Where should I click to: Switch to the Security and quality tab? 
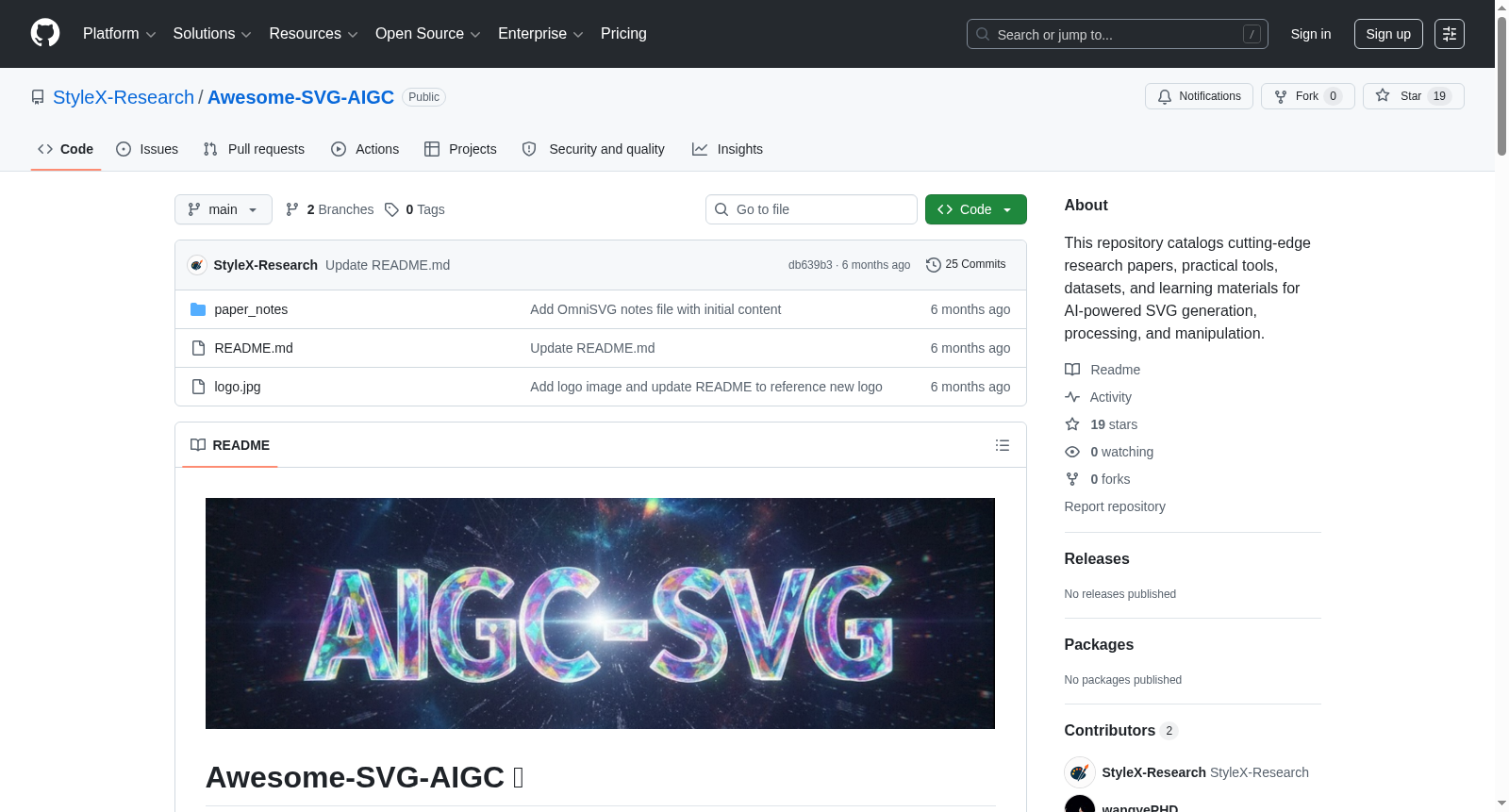(x=593, y=149)
